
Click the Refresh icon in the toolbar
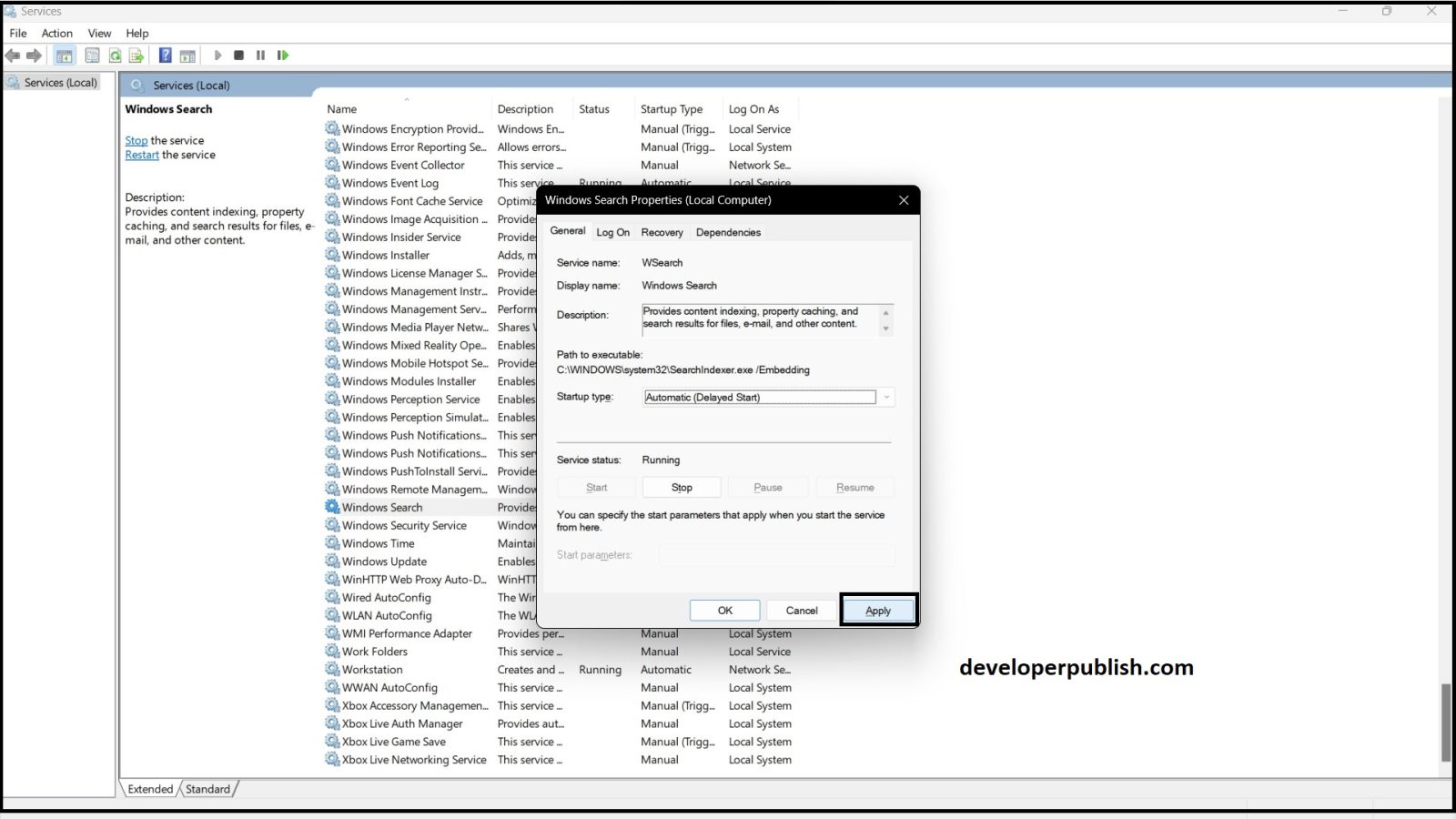pos(115,55)
